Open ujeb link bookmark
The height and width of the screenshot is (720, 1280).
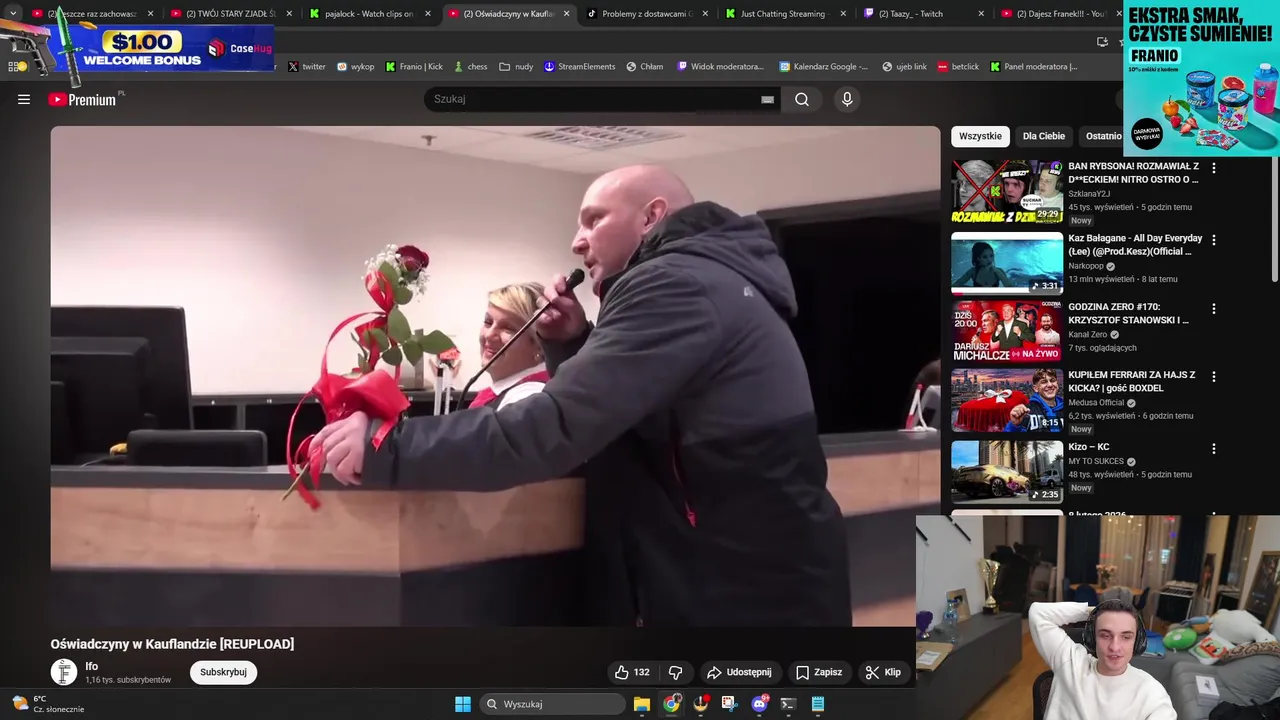[x=904, y=66]
